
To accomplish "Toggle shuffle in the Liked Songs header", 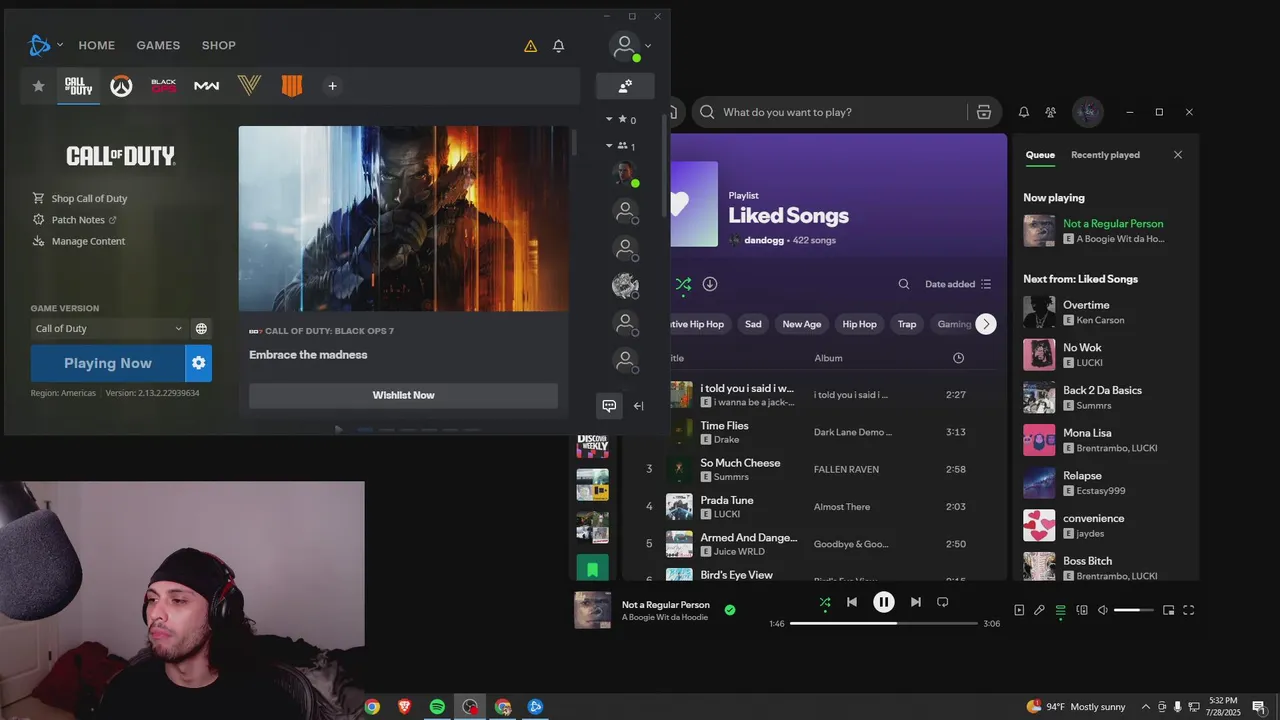I will coord(683,284).
